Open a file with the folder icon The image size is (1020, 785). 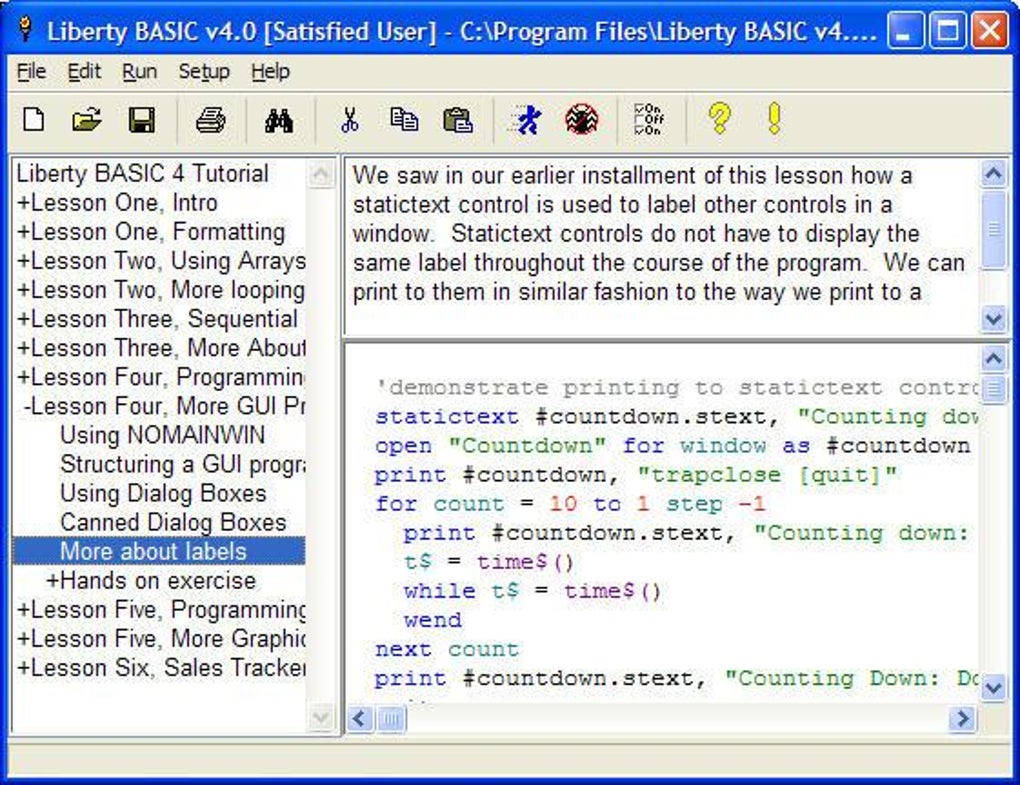(x=87, y=120)
